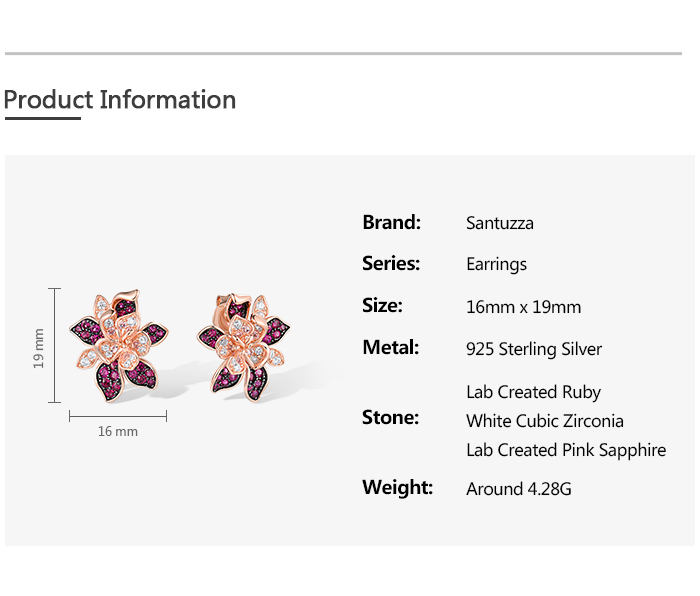Click the Brand: label

coord(391,222)
